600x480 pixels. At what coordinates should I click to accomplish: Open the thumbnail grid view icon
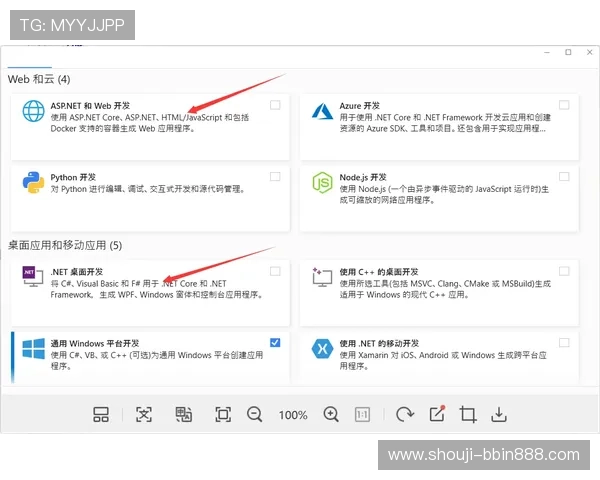click(101, 415)
